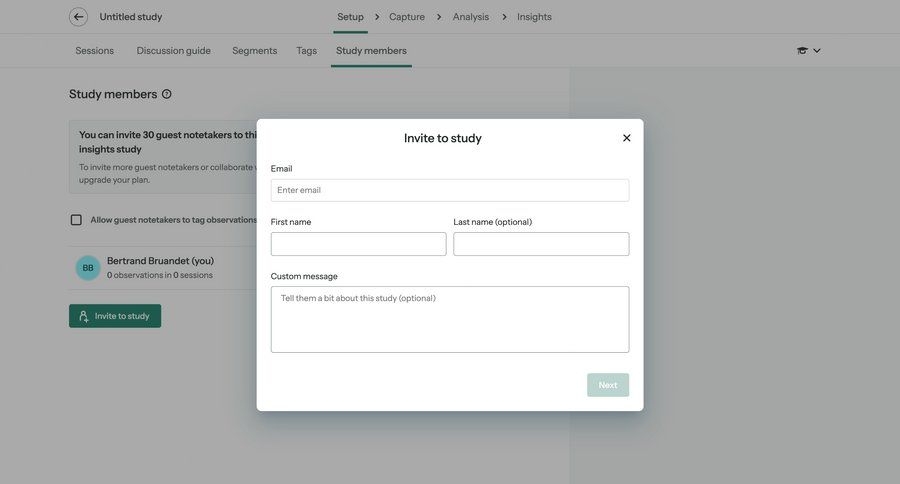Open the Segments tab
900x484 pixels.
pos(255,51)
